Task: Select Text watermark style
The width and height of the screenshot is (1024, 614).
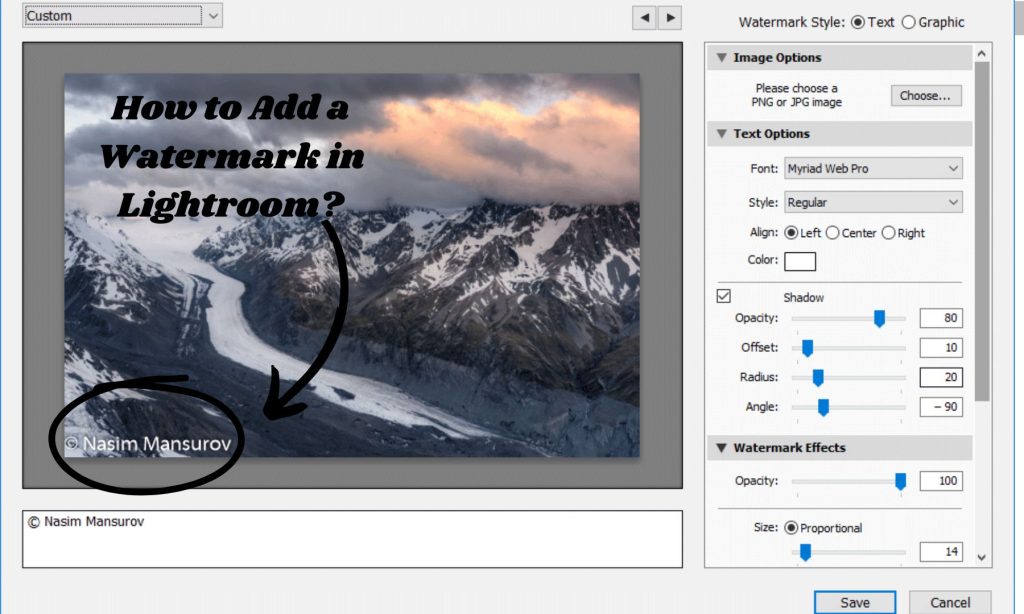Action: (857, 22)
